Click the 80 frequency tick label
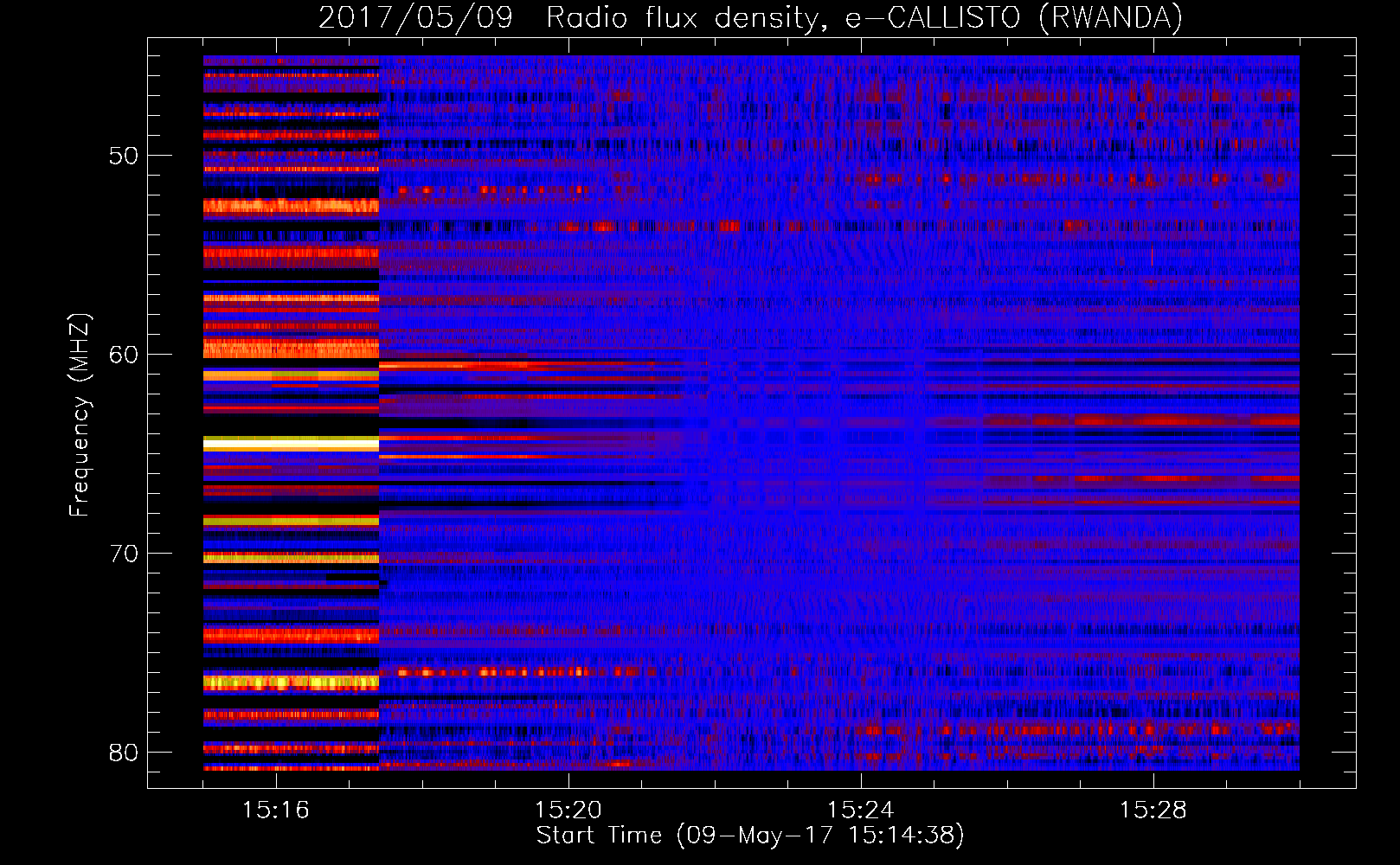This screenshot has height=865, width=1400. tap(124, 753)
